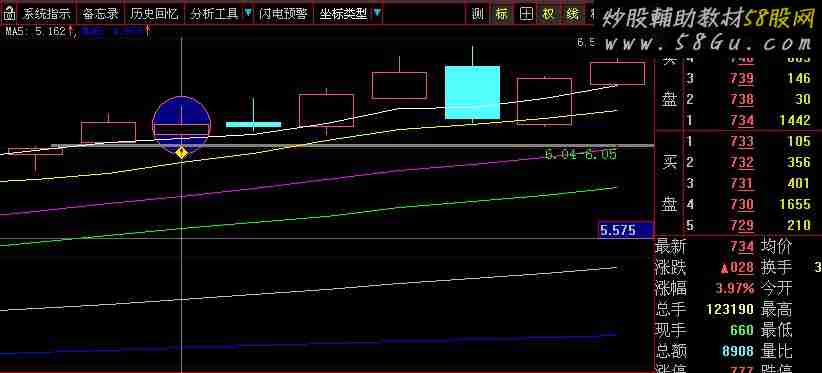The width and height of the screenshot is (822, 373).
Task: Open the 分析工具 menu
Action: [214, 14]
